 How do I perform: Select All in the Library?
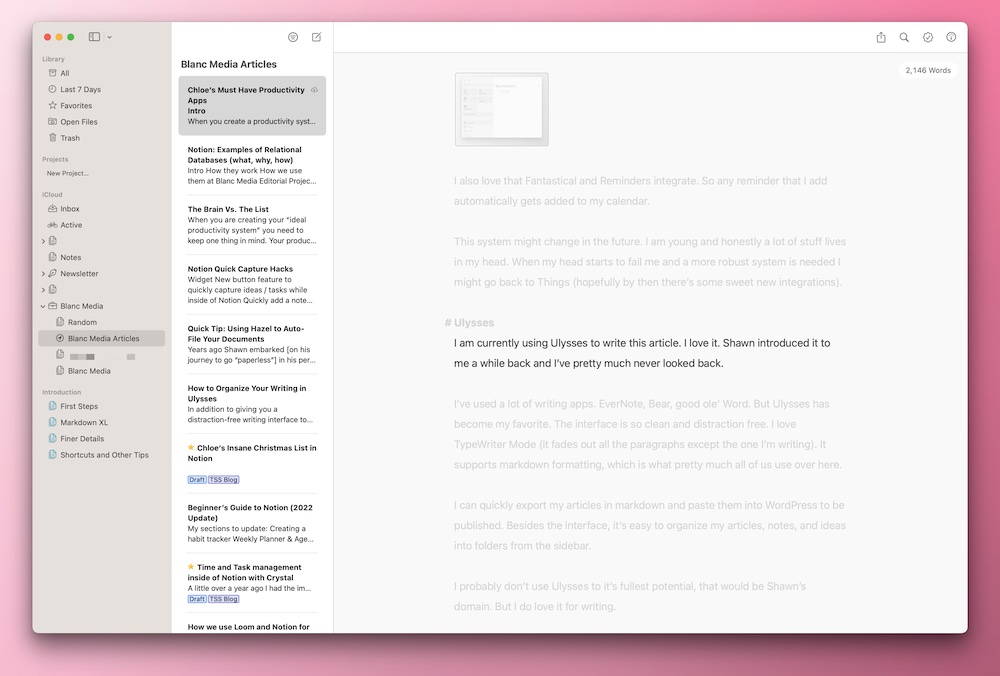coord(102,73)
